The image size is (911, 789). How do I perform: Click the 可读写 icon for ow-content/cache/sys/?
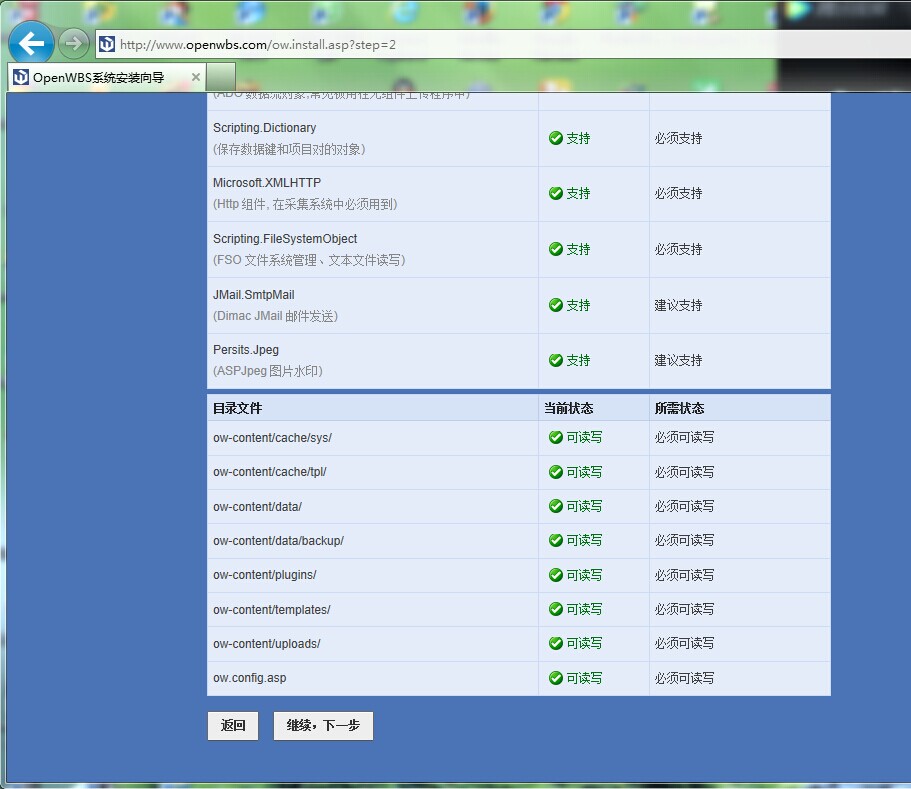[x=556, y=437]
